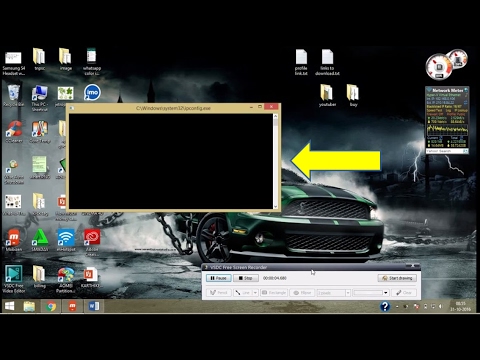Select the AOMEI Partition shortcut
480x360 pixels.
click(66, 280)
